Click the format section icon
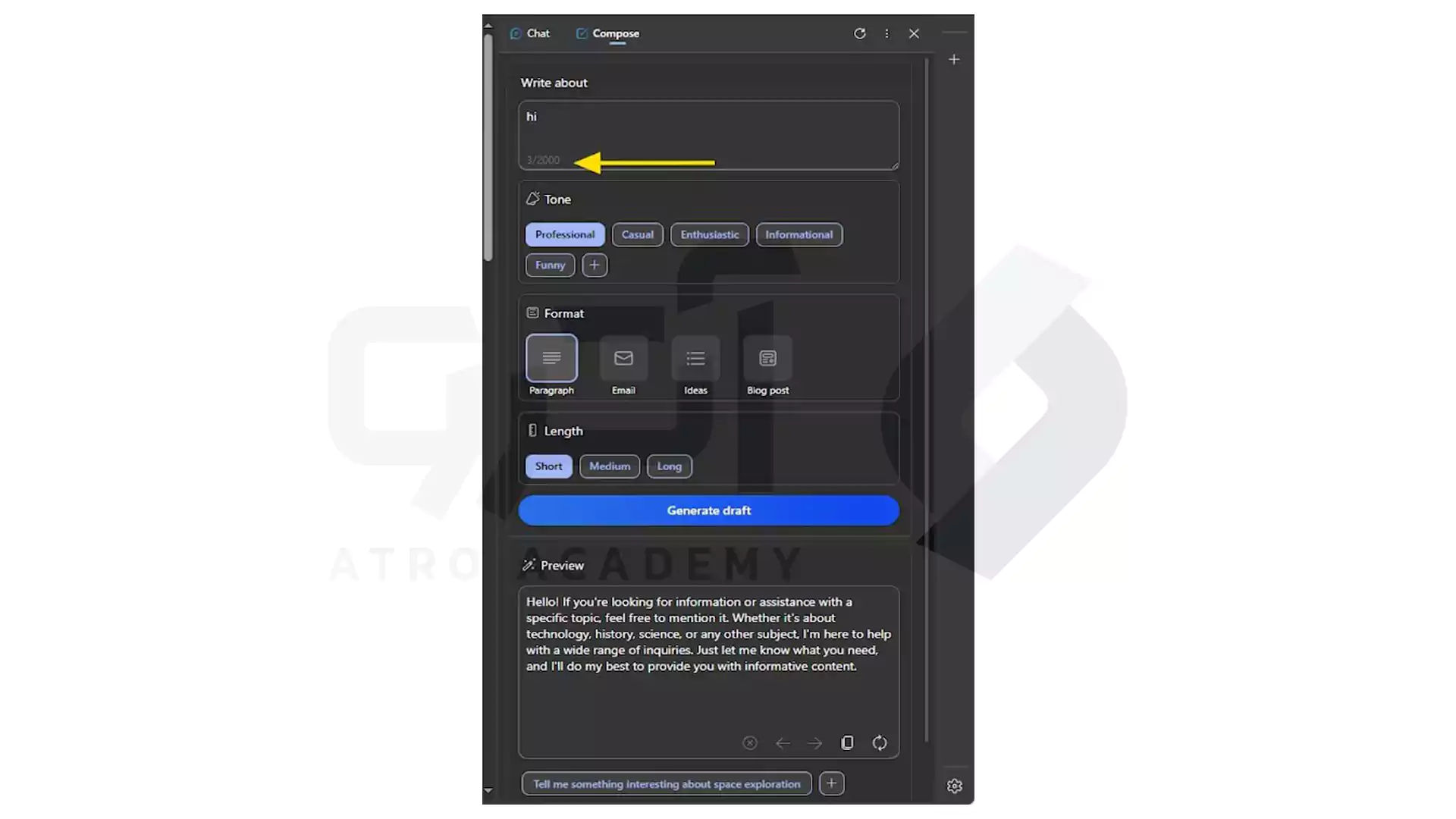The image size is (1456, 819). 533,313
